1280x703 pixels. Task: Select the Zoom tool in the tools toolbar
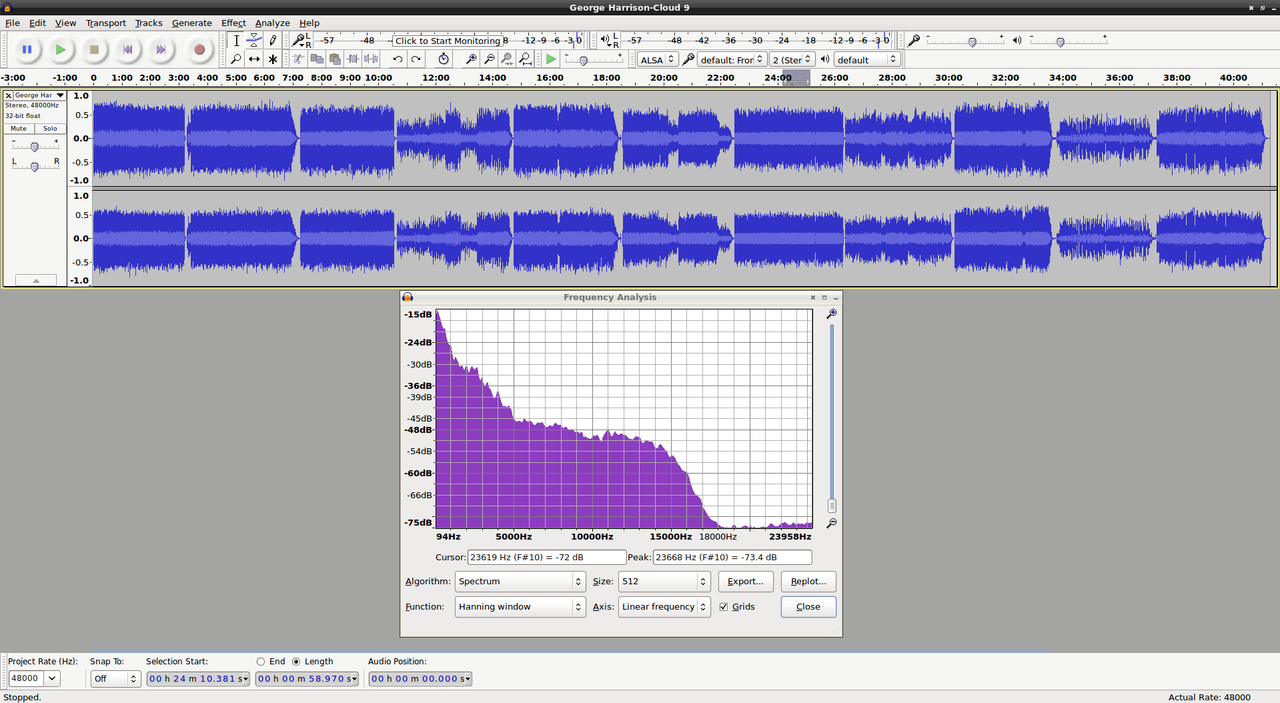[236, 59]
